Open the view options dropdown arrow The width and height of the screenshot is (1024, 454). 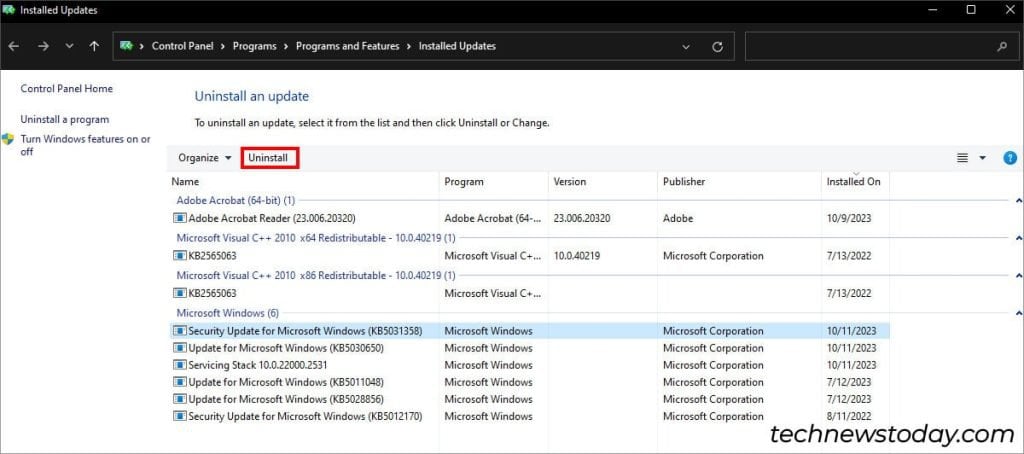pyautogui.click(x=982, y=157)
